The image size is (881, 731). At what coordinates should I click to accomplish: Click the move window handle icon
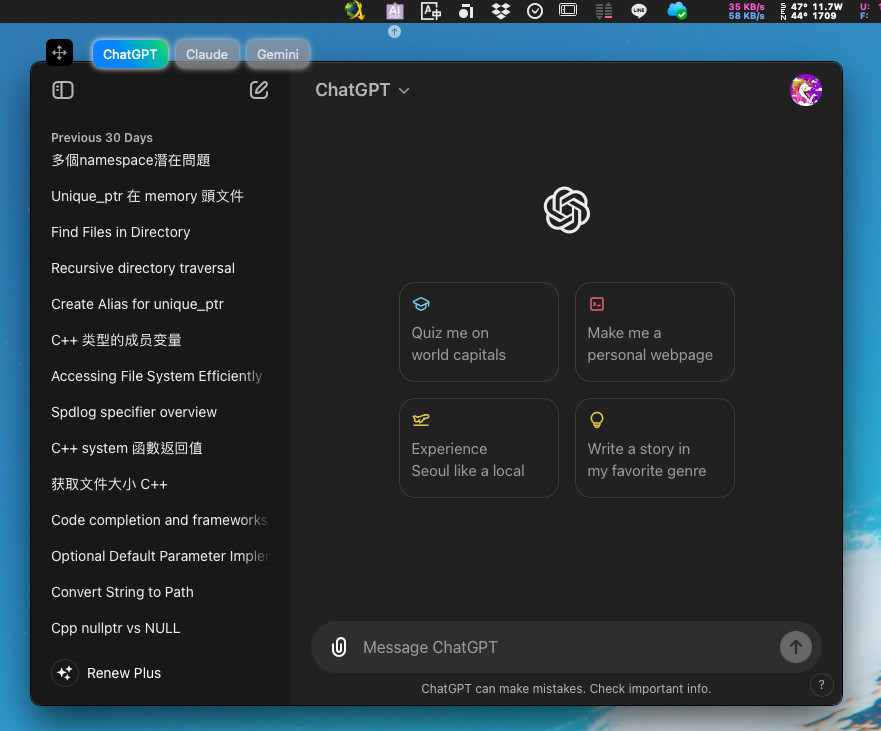[x=60, y=53]
